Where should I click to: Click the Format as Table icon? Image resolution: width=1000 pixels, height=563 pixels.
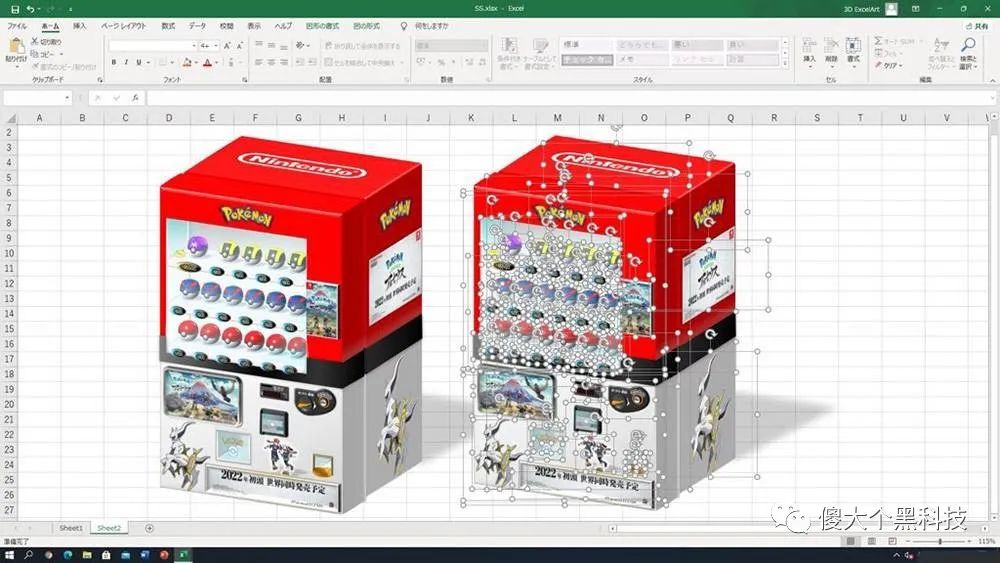(540, 46)
